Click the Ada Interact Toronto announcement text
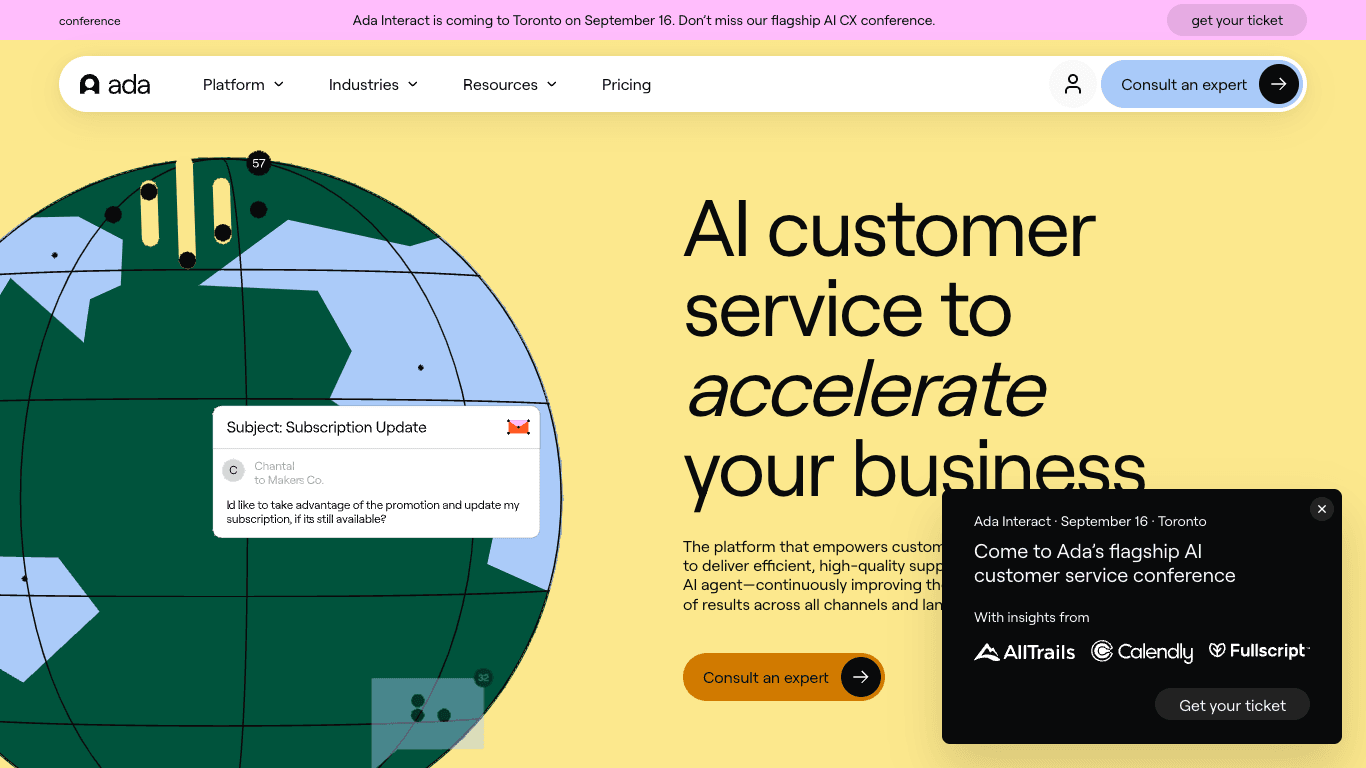This screenshot has width=1366, height=768. coord(644,20)
